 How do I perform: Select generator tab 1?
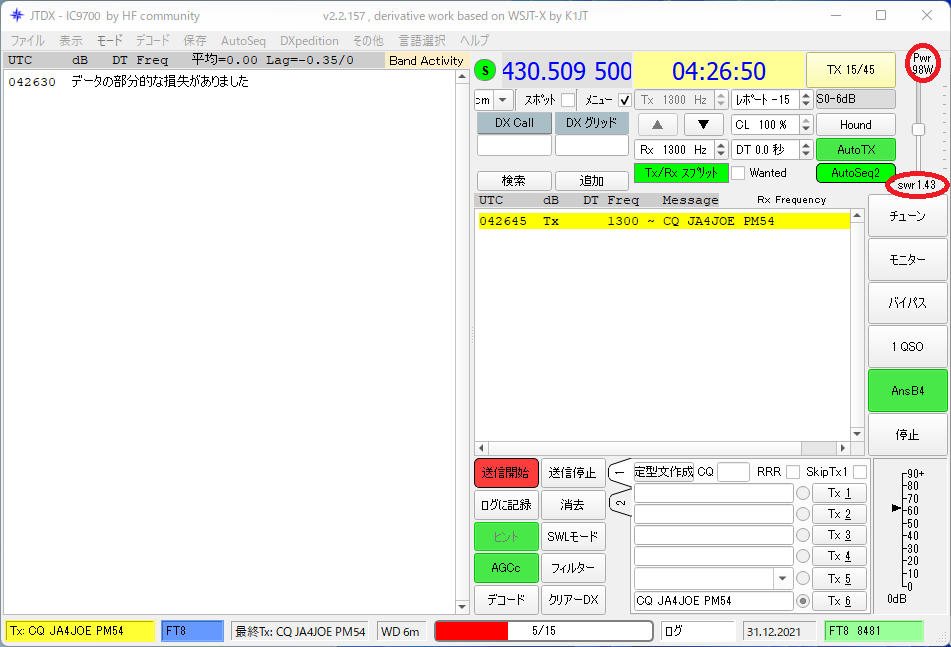point(619,472)
